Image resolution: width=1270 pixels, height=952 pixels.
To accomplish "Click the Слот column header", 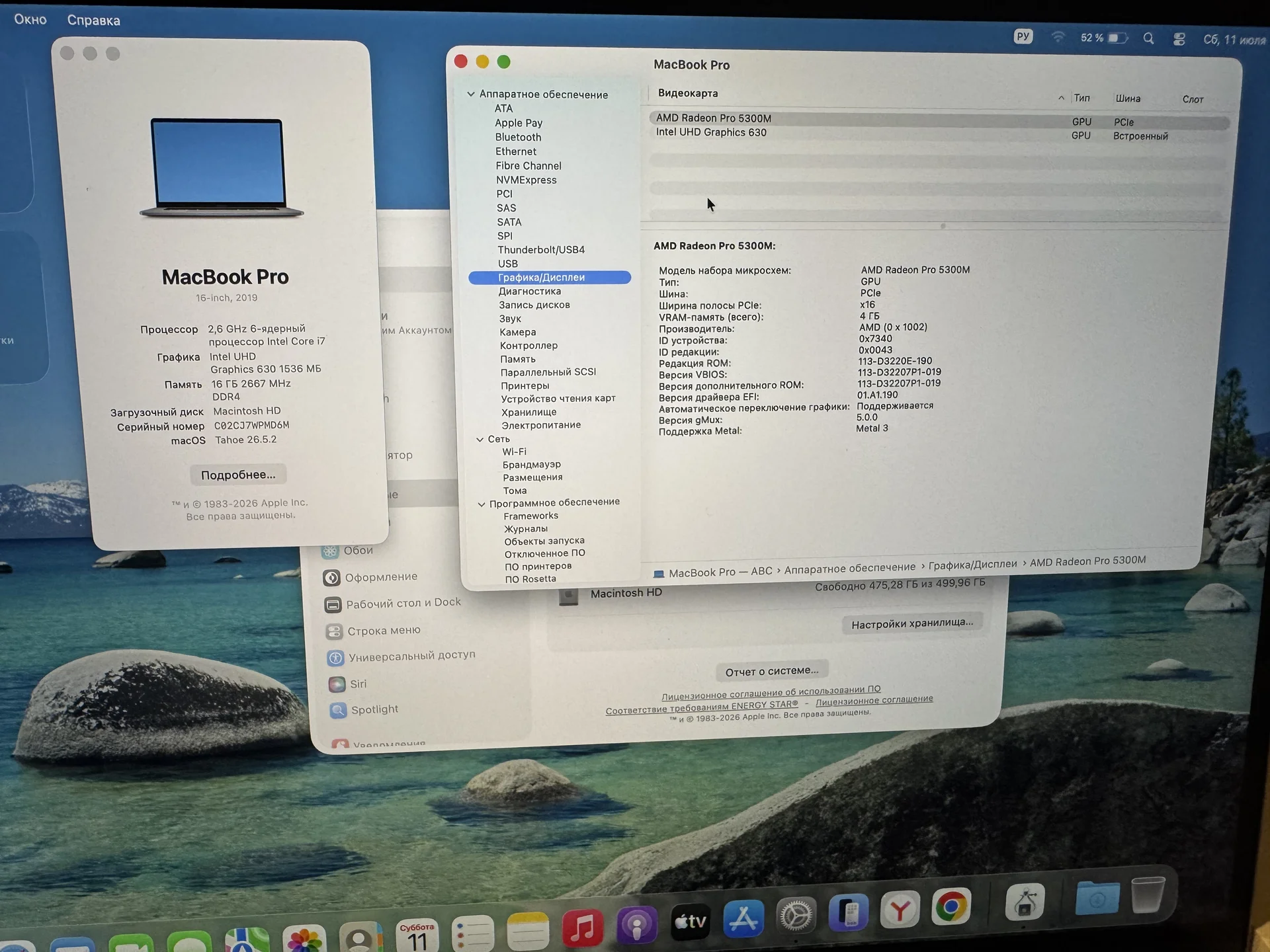I will 1193,99.
